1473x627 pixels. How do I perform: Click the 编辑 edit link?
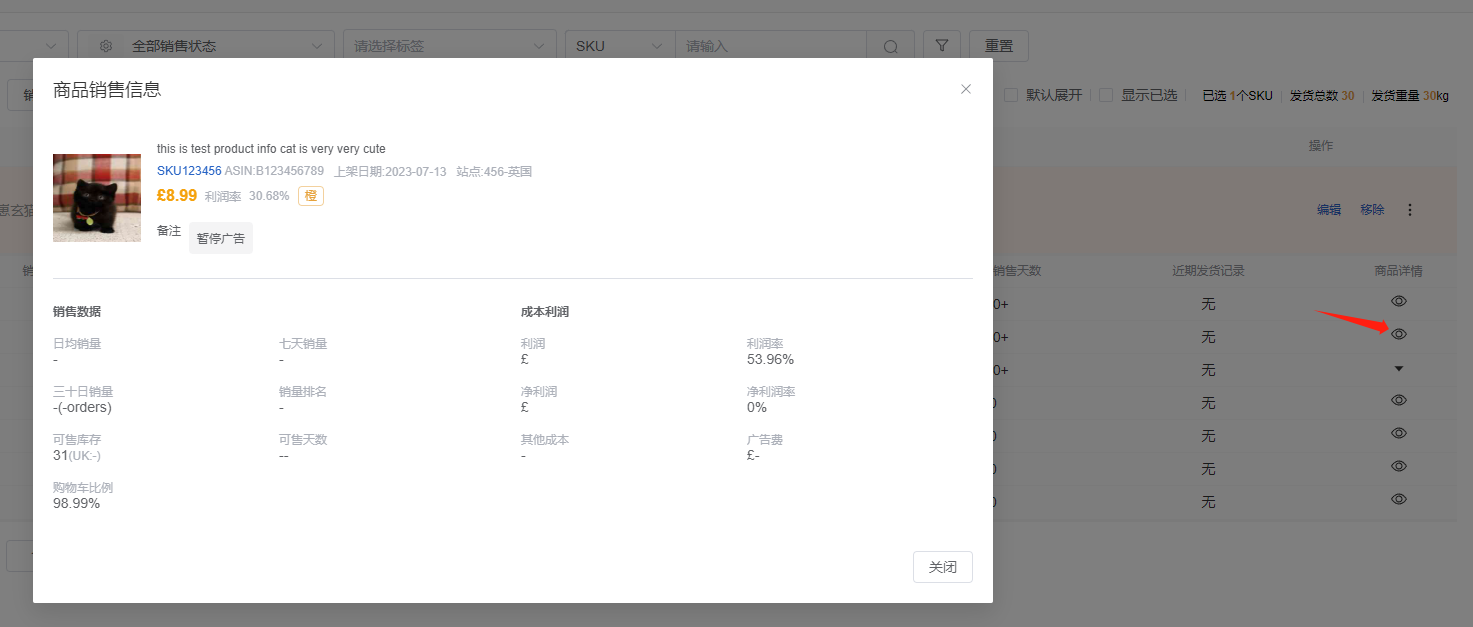1328,210
